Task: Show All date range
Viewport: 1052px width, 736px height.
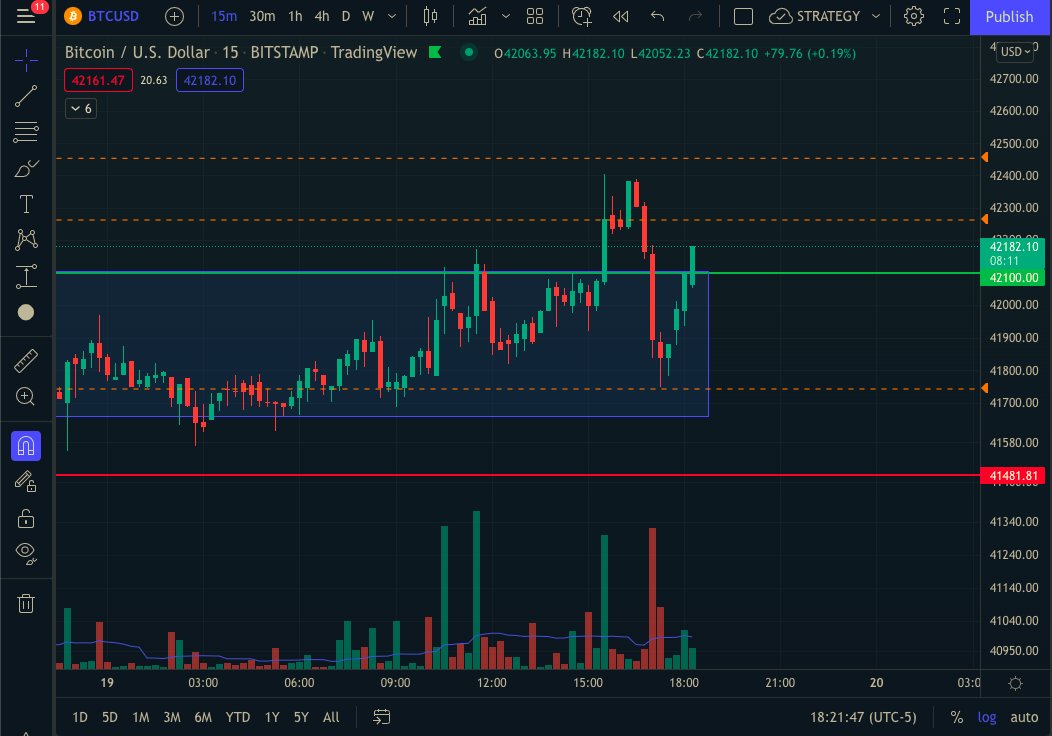Action: 331,717
